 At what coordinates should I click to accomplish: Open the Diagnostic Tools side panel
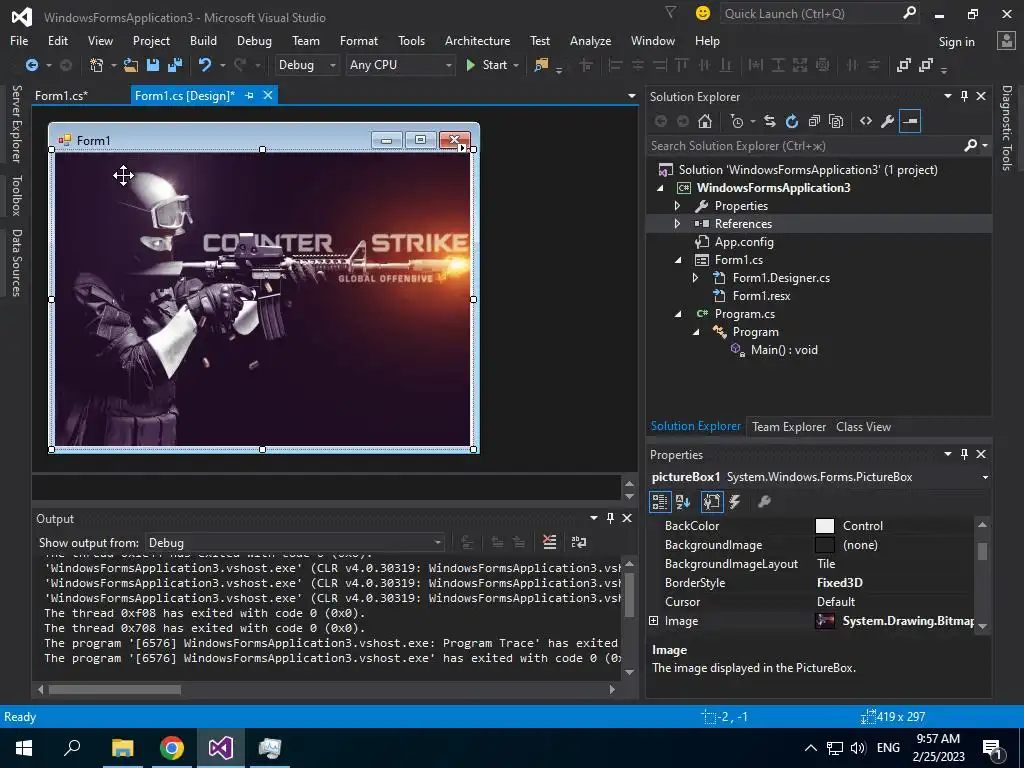tap(1007, 127)
